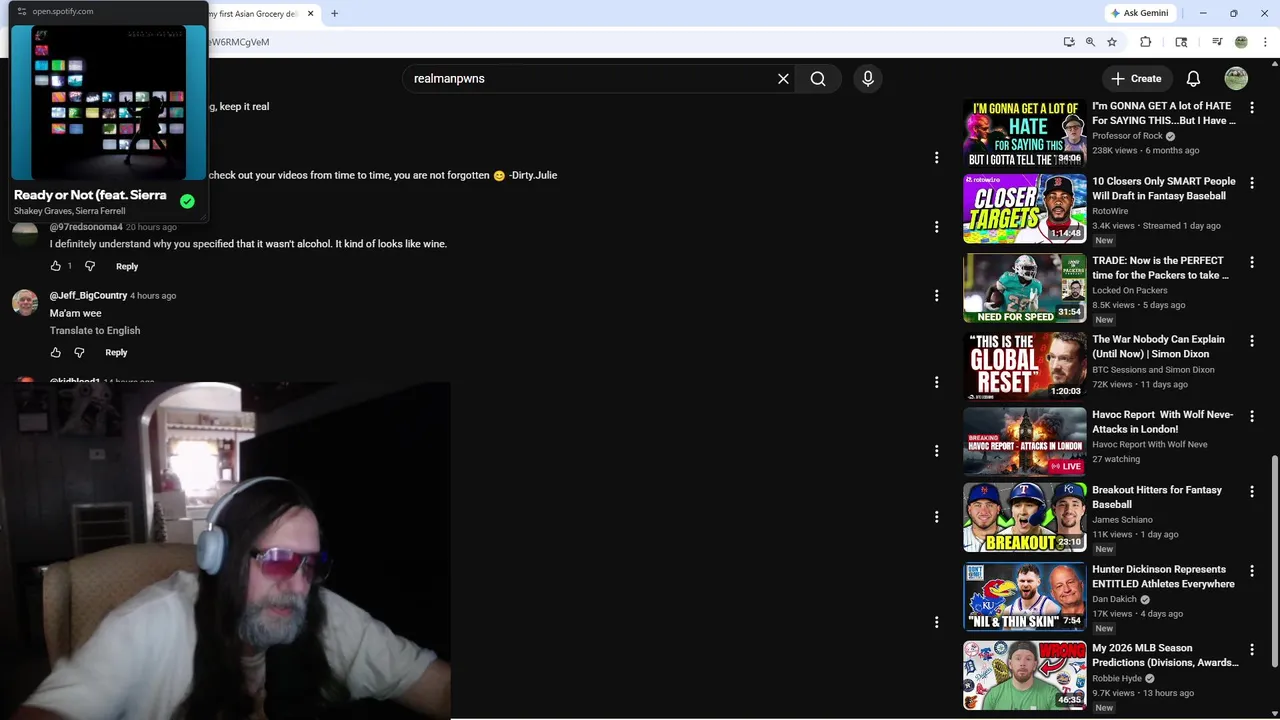Open the 'NIL & Thin Skin' thumbnail

(x=1024, y=596)
